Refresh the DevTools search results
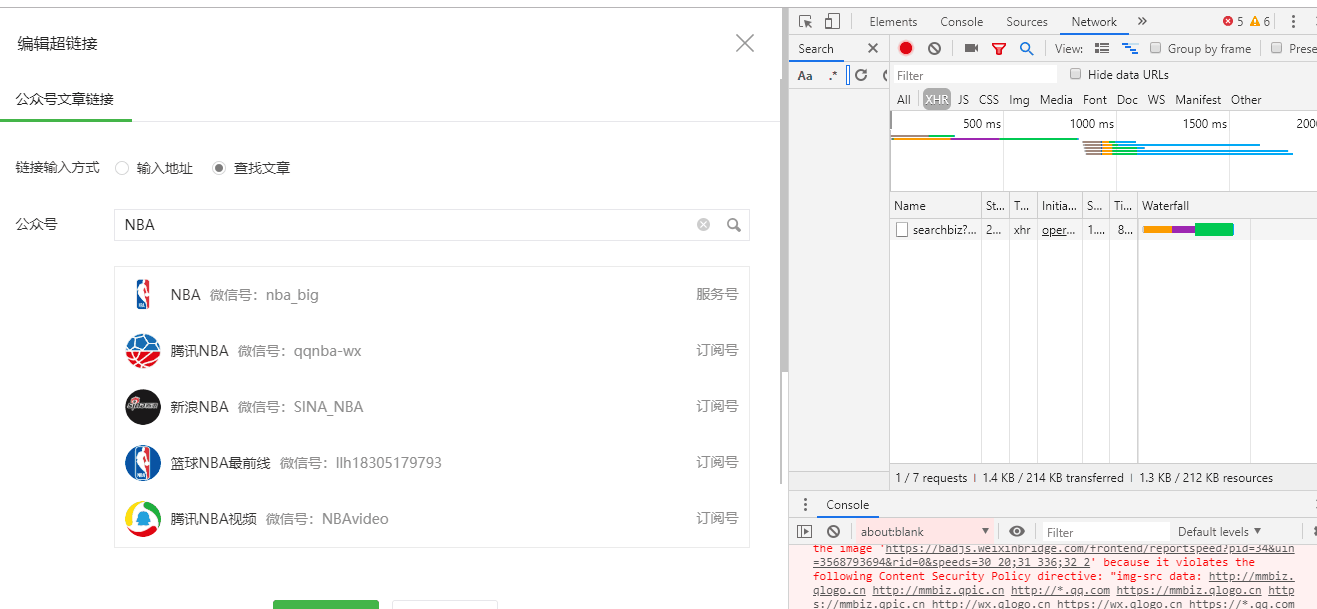 click(x=861, y=75)
